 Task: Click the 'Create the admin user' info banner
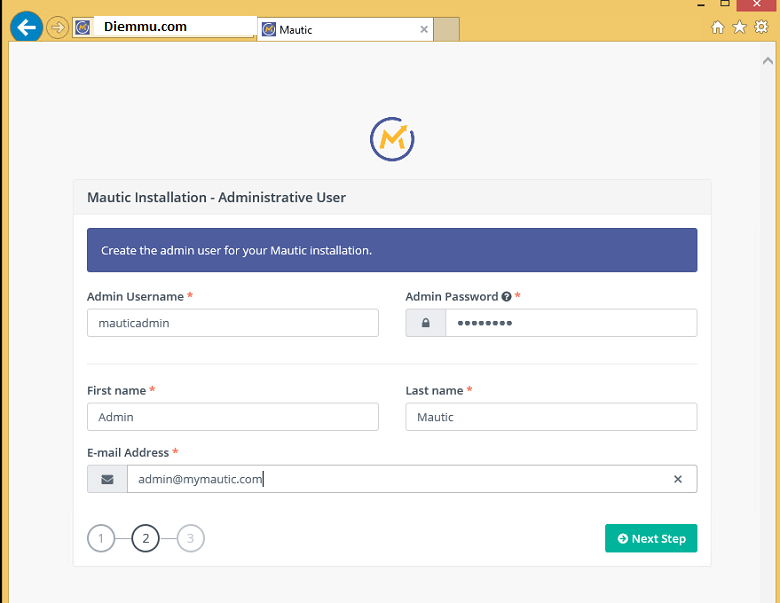pos(392,250)
